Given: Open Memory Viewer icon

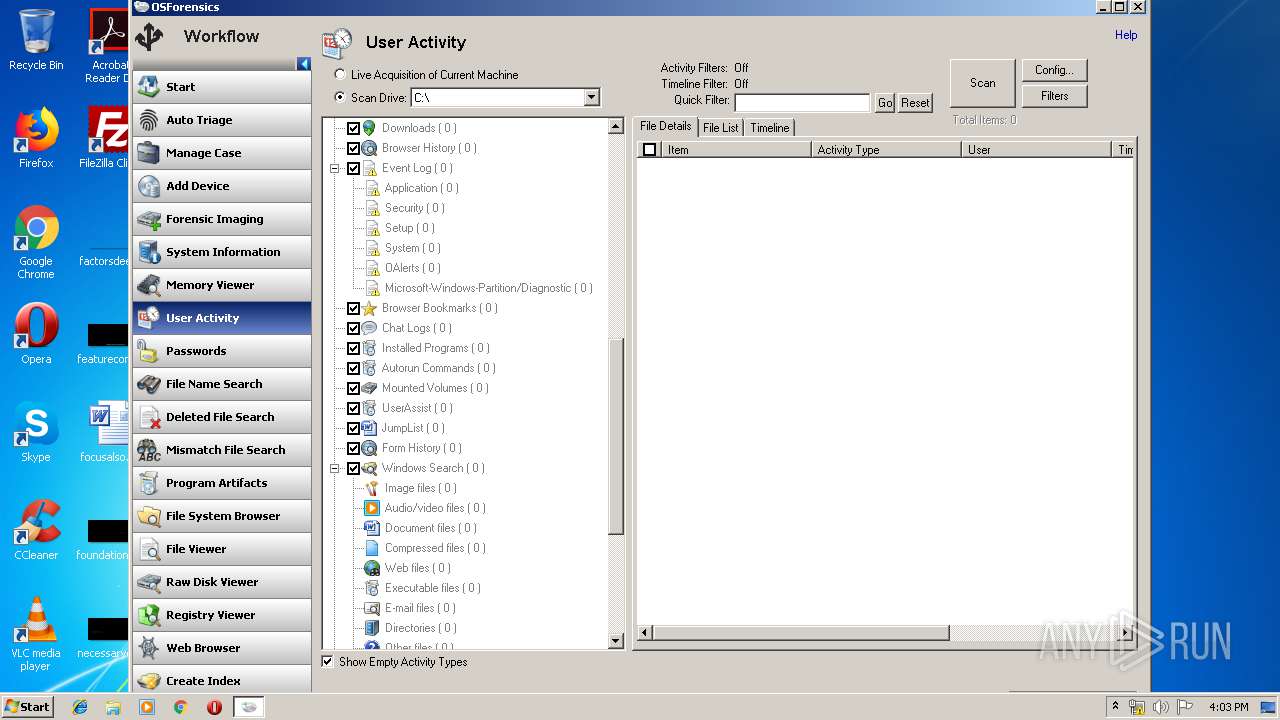Looking at the screenshot, I should coord(149,285).
